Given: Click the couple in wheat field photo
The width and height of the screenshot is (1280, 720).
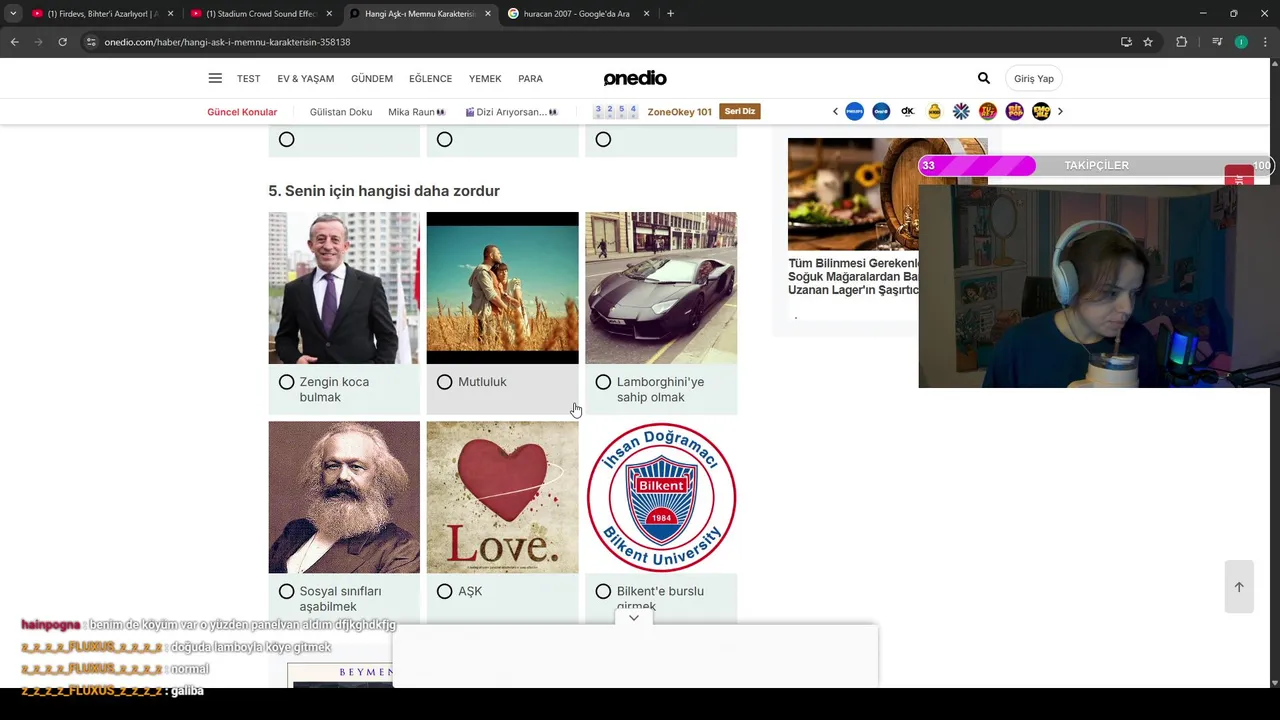Looking at the screenshot, I should point(502,288).
